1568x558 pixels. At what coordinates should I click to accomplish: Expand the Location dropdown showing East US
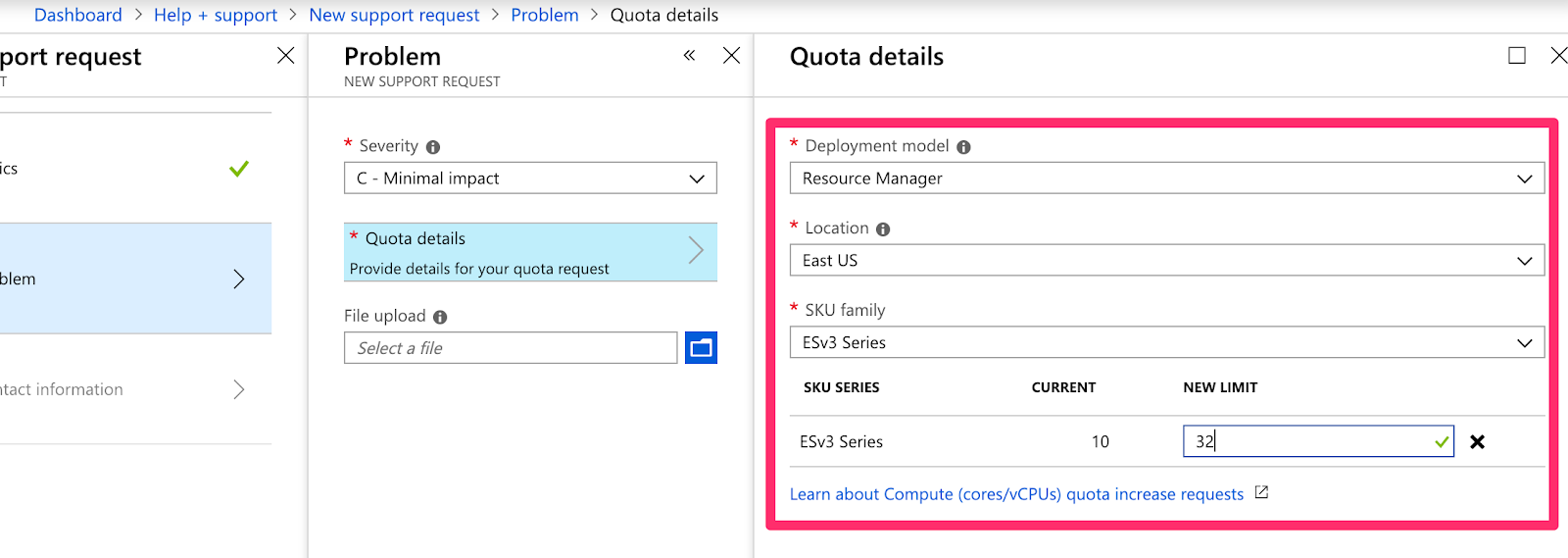point(1166,261)
